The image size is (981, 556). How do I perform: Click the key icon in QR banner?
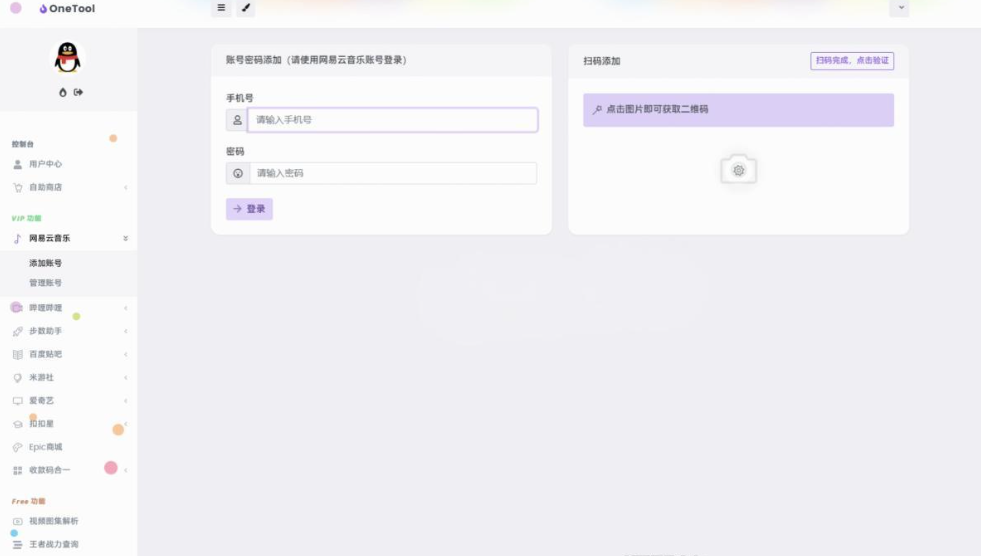[597, 109]
